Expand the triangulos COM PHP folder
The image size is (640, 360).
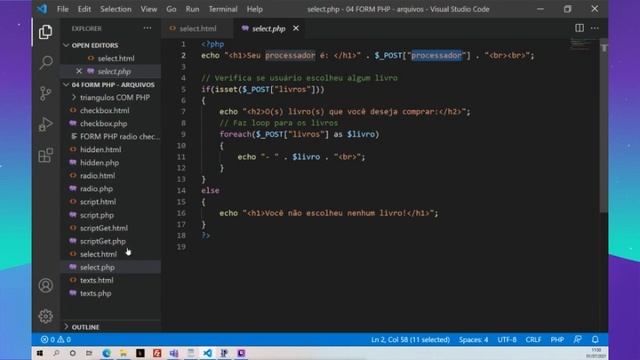[111, 98]
